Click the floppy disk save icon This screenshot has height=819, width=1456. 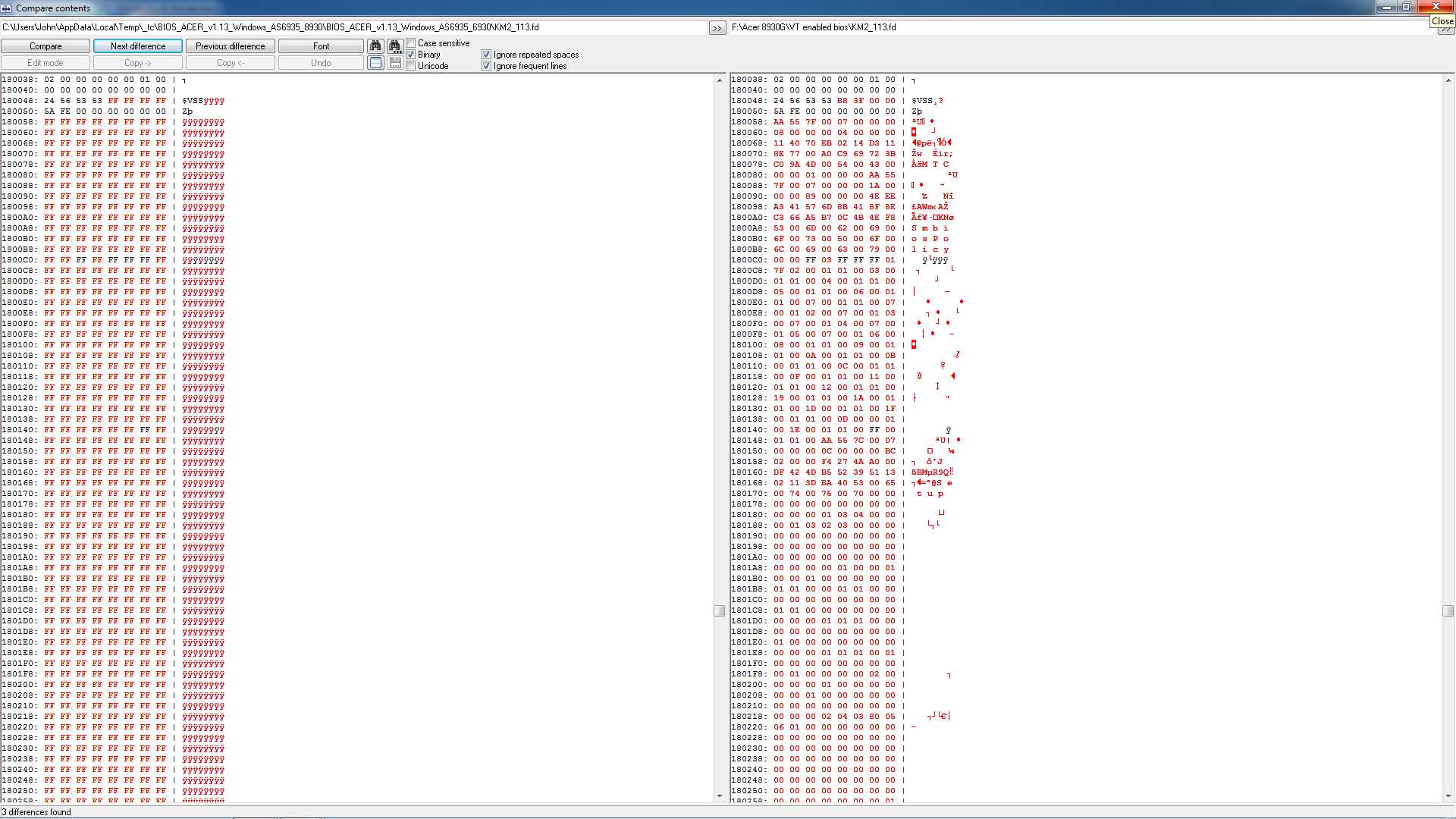click(x=394, y=63)
